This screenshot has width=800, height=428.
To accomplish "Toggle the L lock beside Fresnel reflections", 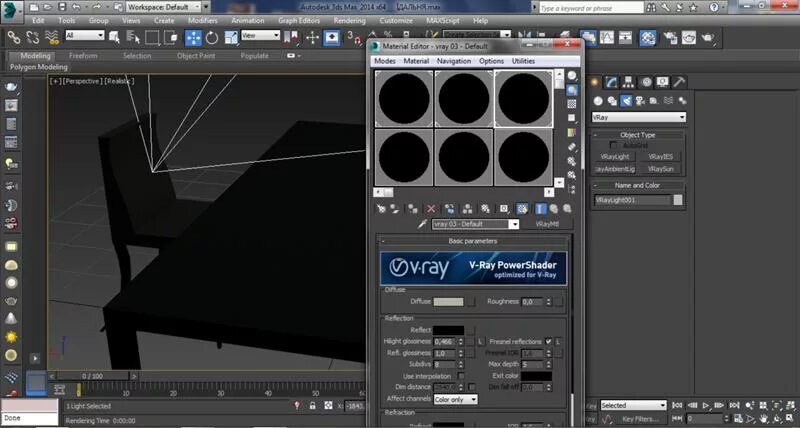I will (559, 341).
